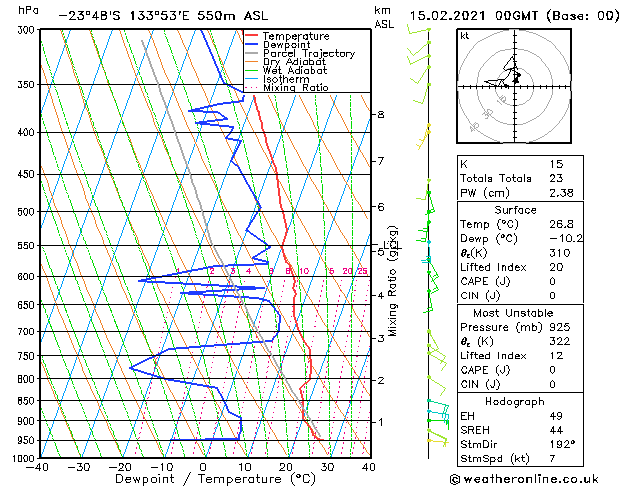
Task: Click the '3' km altitude label
Action: (381, 338)
